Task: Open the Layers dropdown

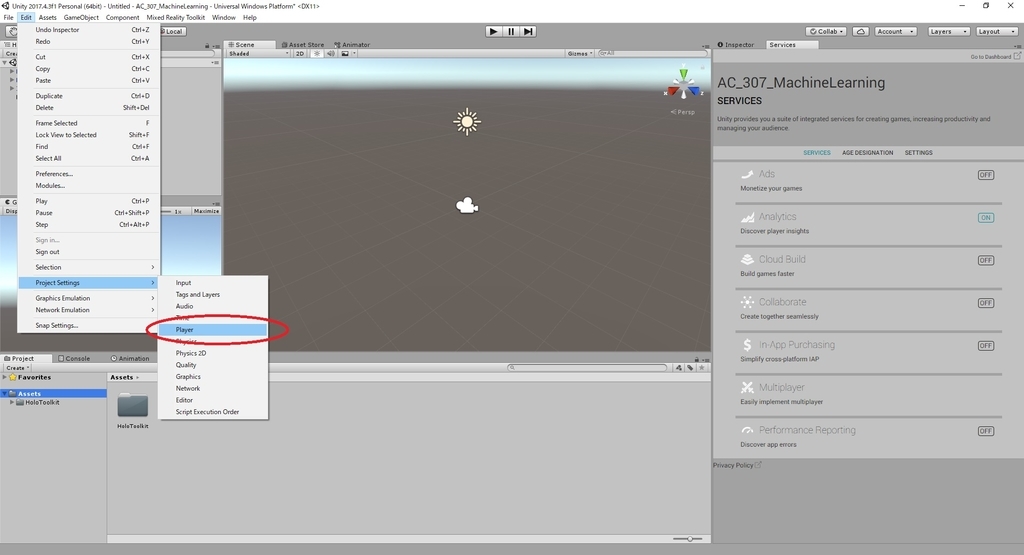Action: (x=949, y=31)
